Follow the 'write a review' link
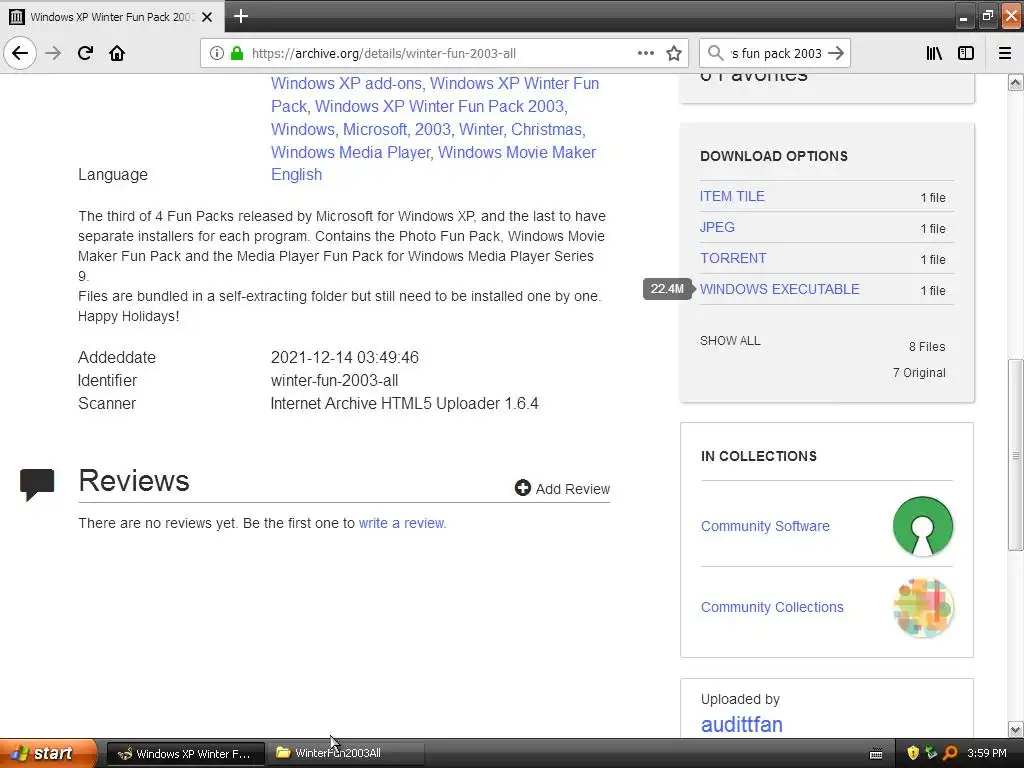The height and width of the screenshot is (768, 1024). tap(402, 523)
